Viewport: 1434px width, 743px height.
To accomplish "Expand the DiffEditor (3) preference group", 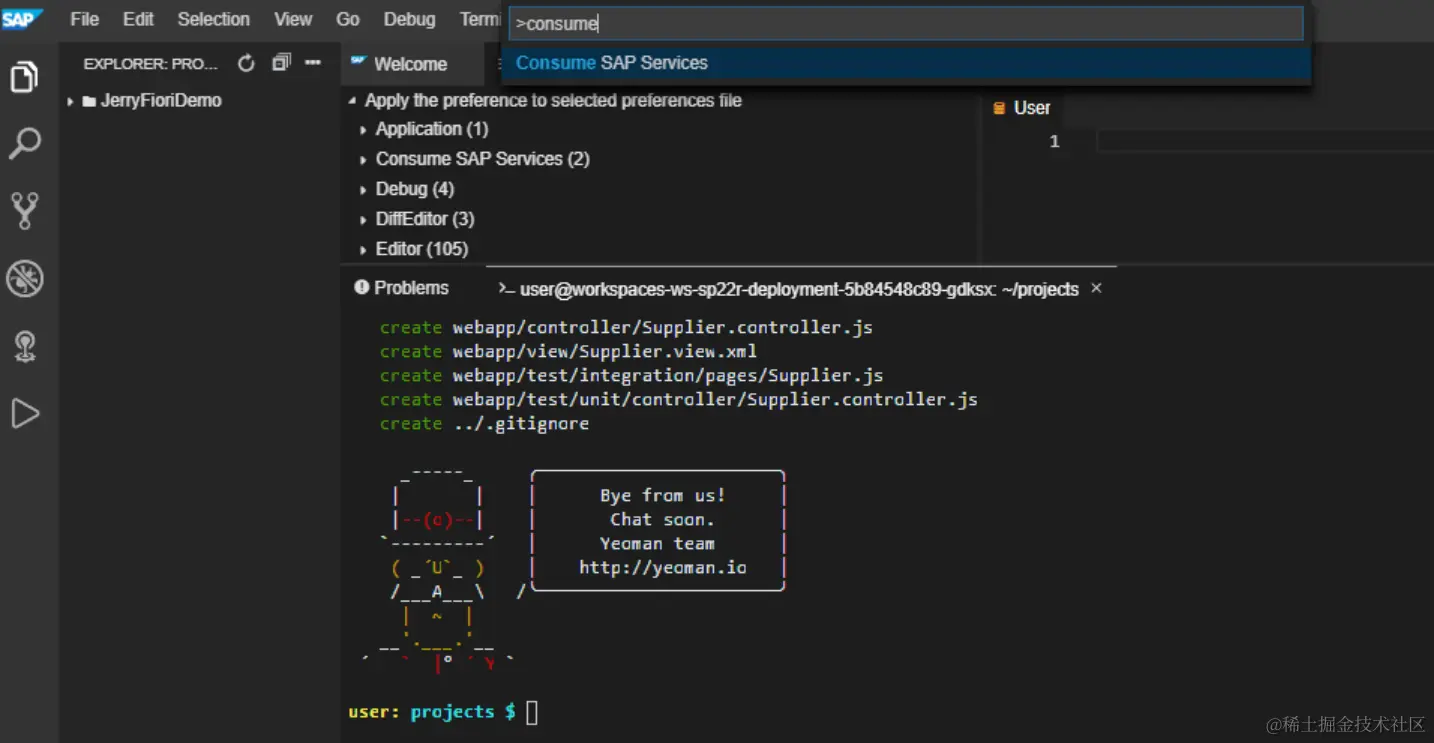I will coord(364,220).
